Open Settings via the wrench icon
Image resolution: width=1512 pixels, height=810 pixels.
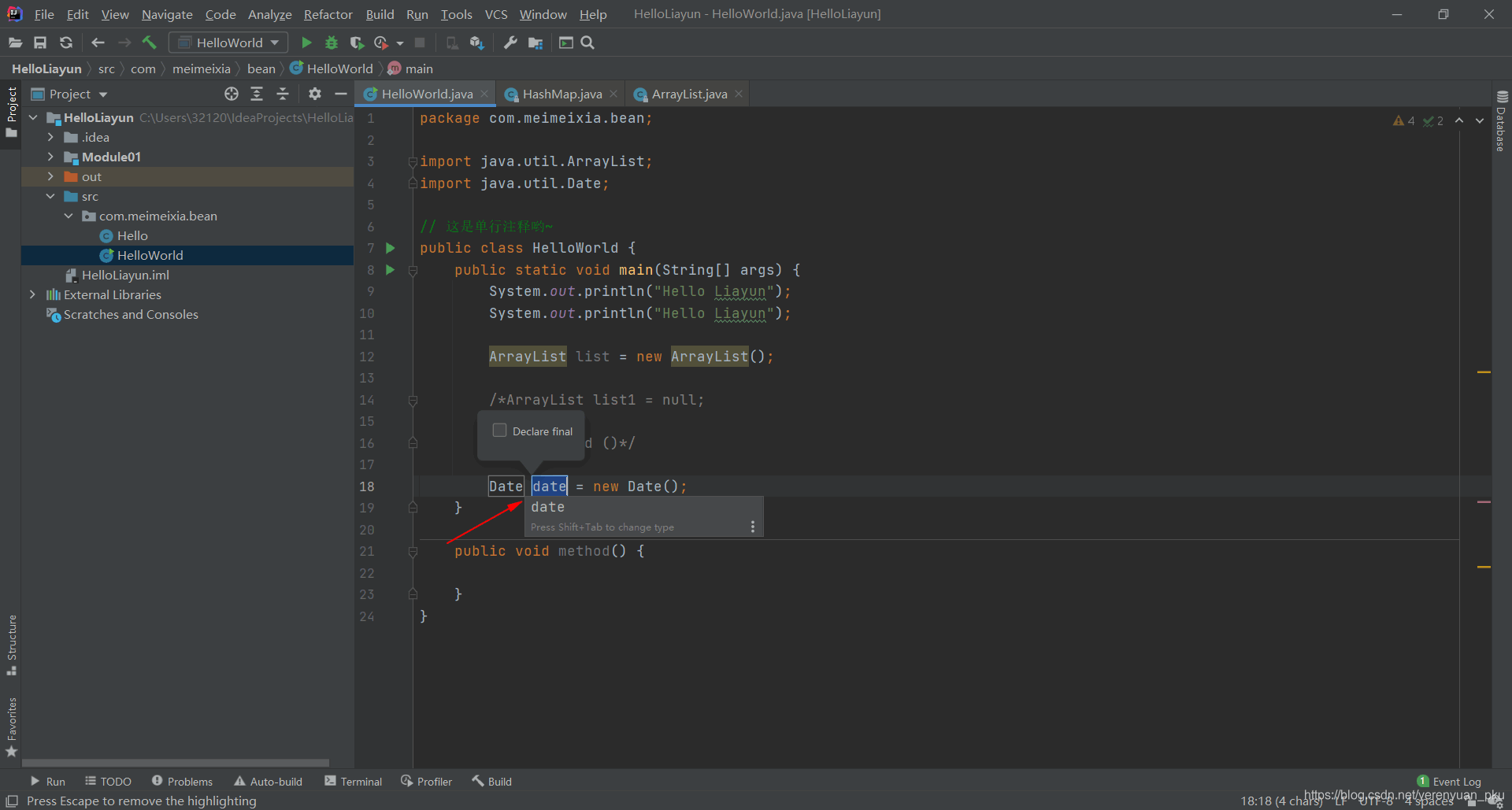click(x=510, y=43)
